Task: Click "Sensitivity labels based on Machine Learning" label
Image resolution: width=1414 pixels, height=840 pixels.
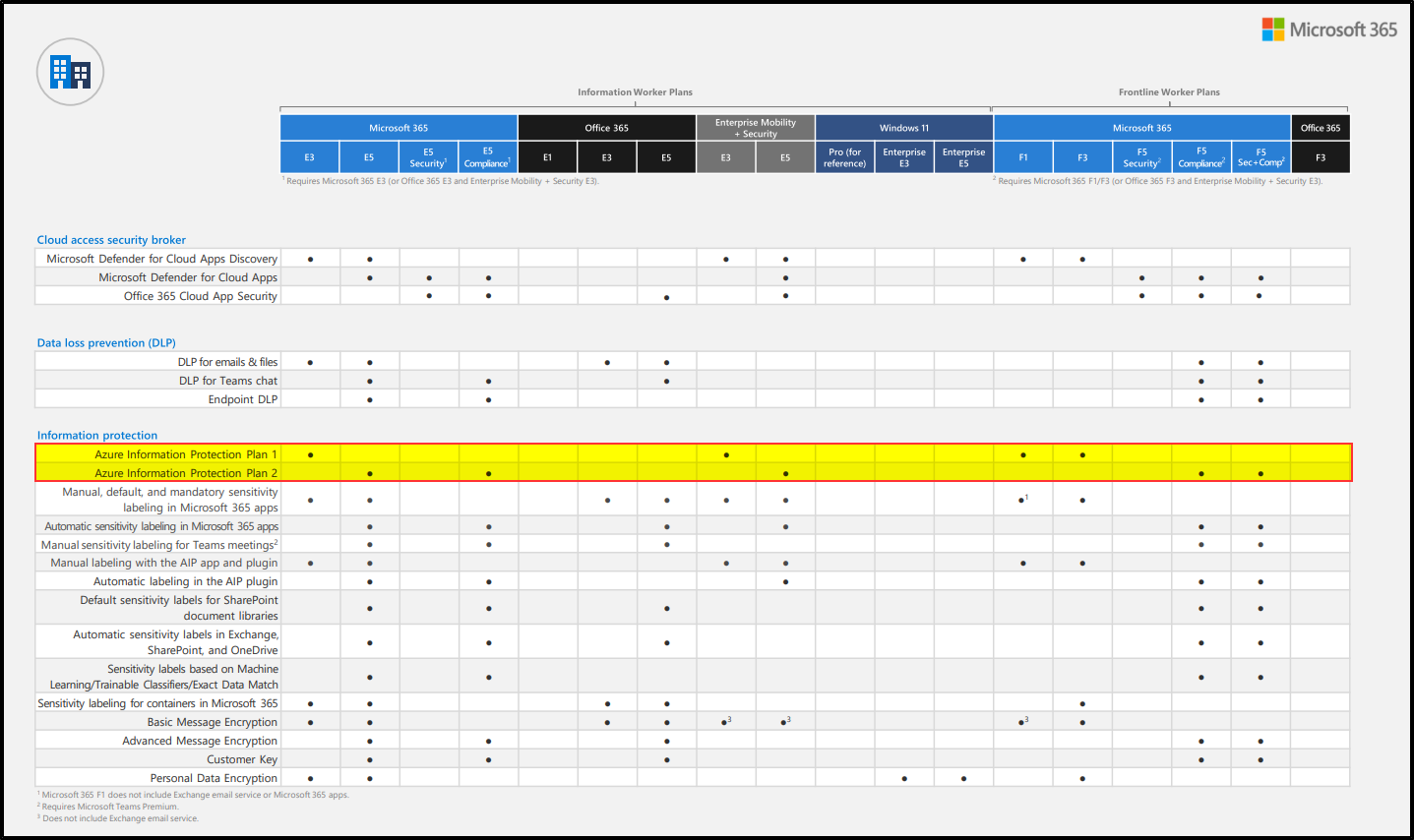Action: click(x=164, y=677)
